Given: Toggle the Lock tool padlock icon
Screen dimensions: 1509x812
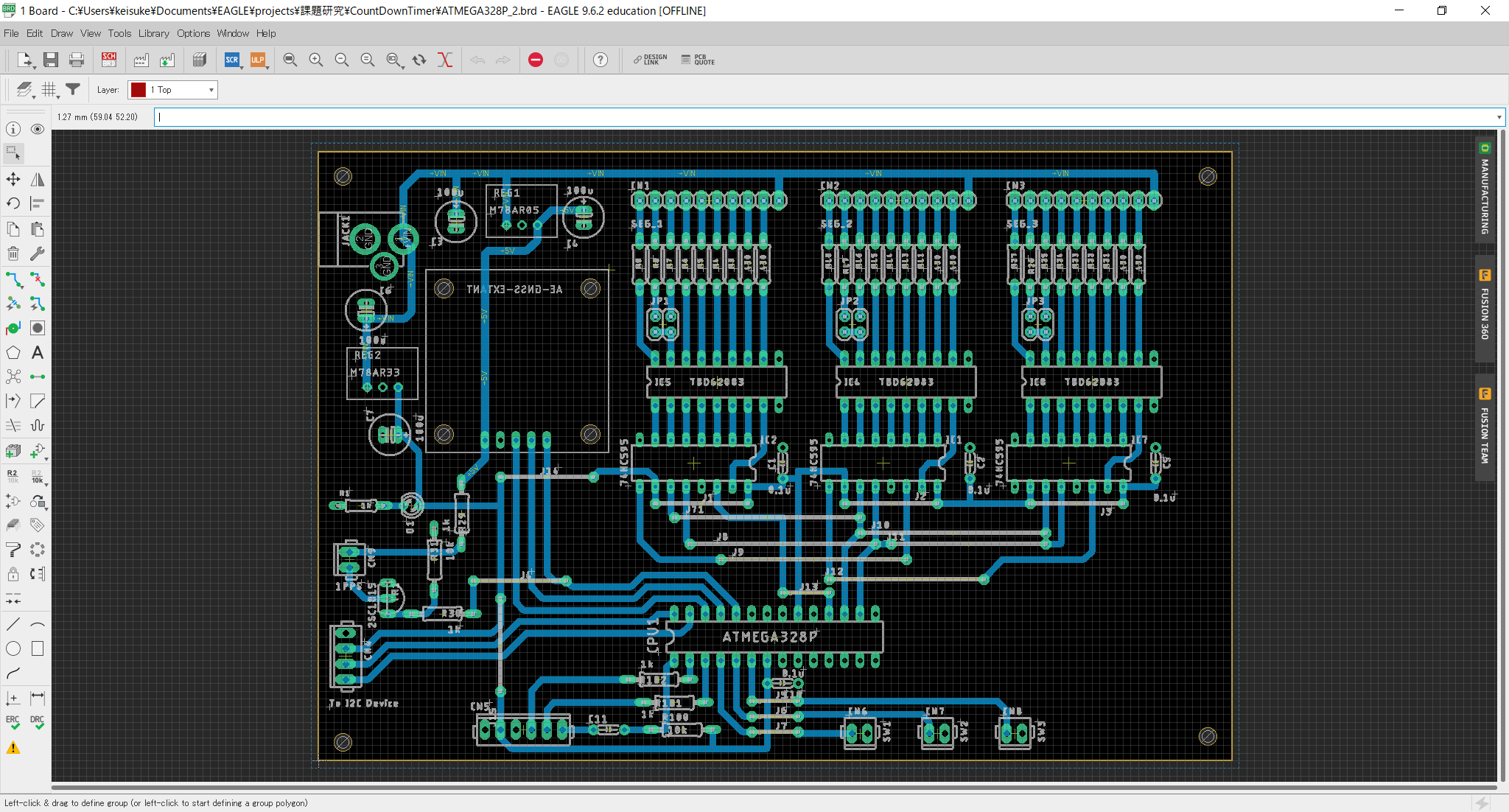Looking at the screenshot, I should [x=13, y=574].
